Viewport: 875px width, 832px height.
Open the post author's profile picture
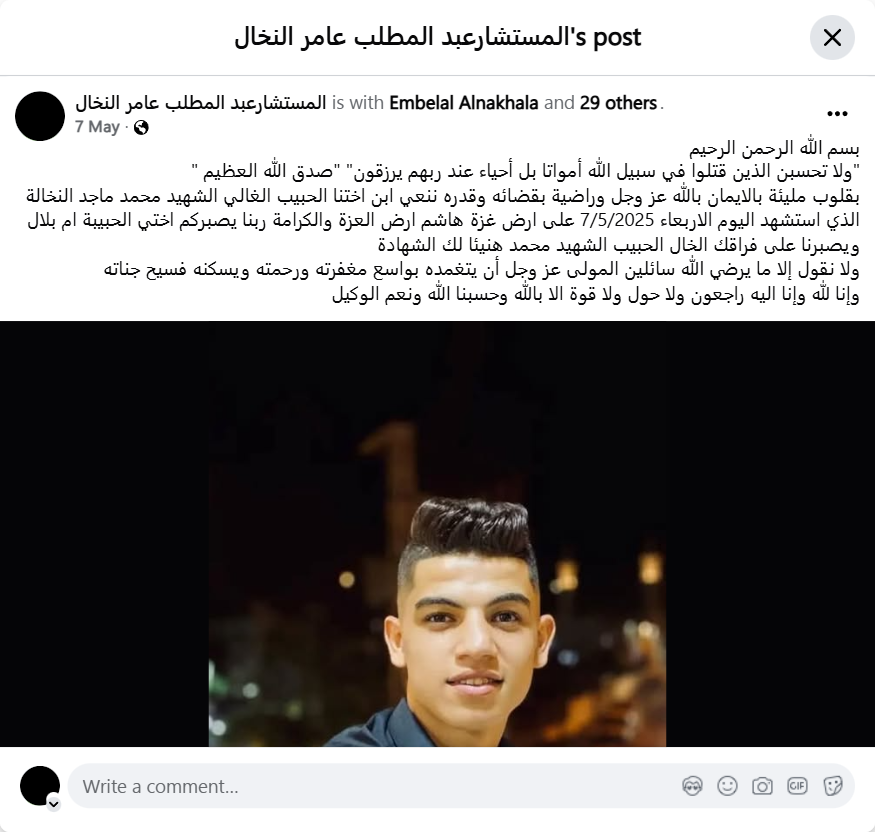click(40, 116)
